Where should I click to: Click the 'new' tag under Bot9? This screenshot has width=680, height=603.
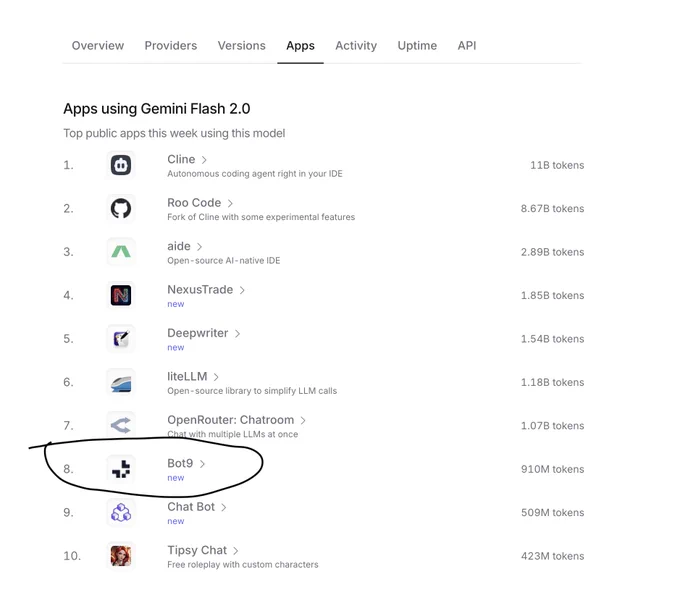click(176, 478)
